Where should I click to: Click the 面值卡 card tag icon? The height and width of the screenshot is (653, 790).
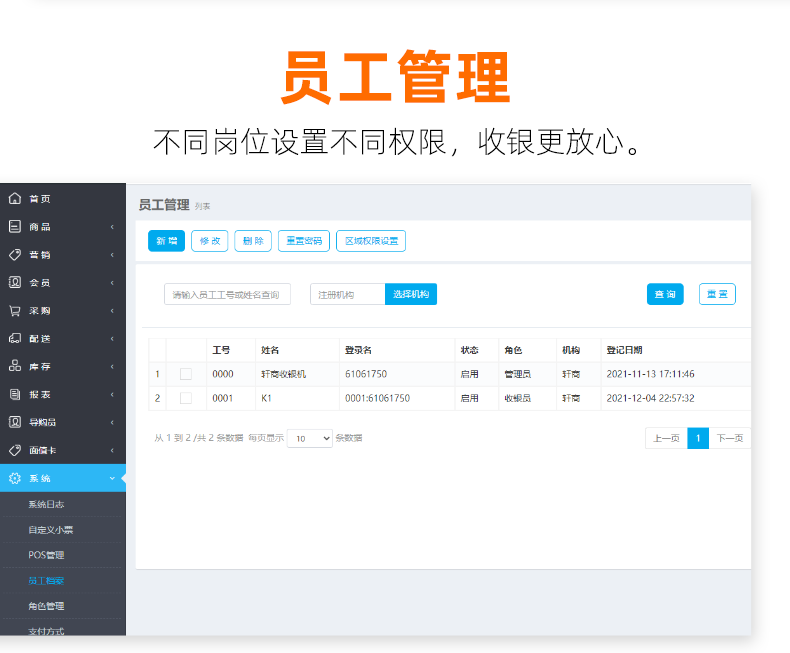click(x=15, y=450)
